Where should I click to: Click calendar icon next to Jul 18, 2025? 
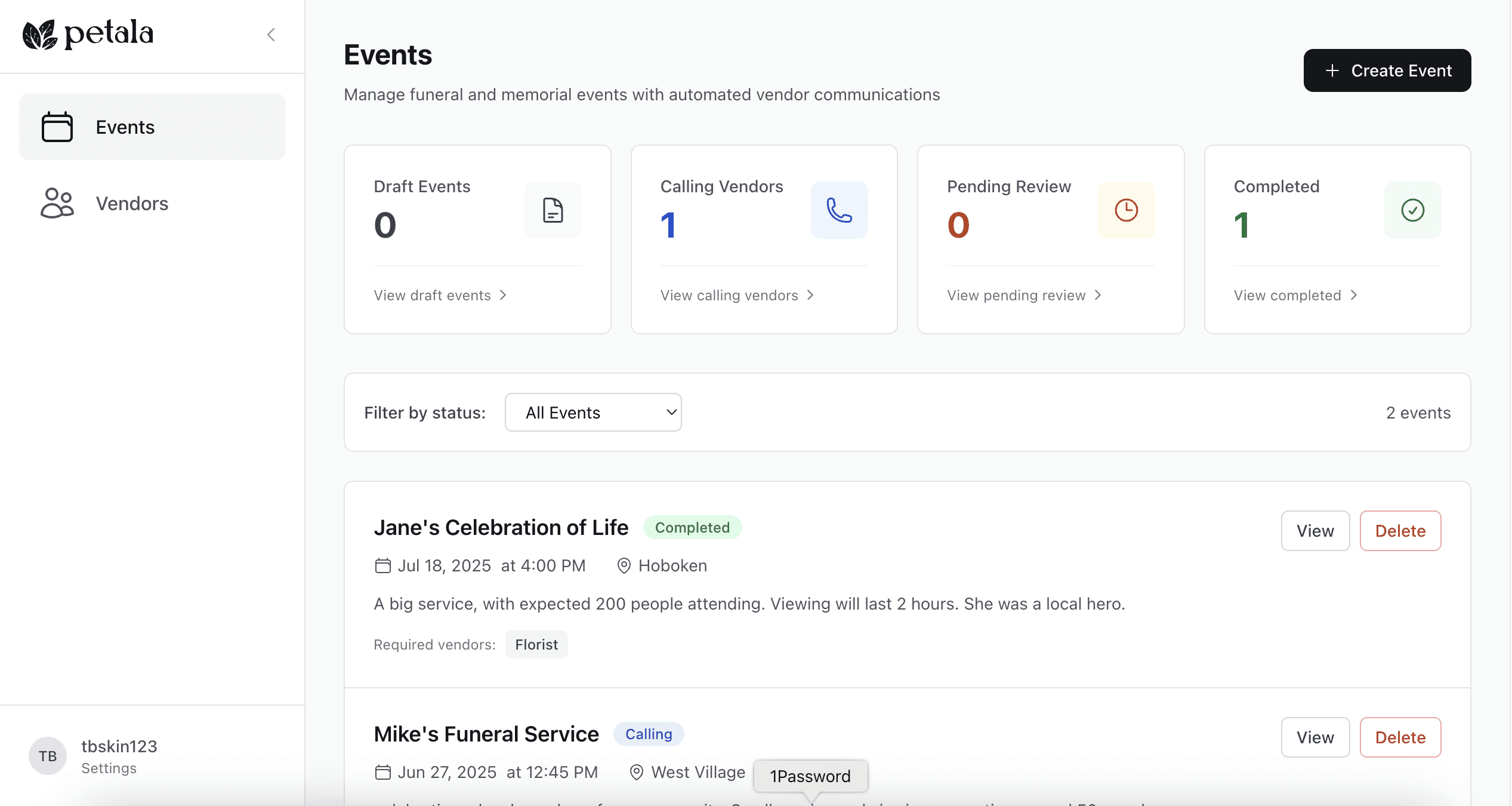click(382, 565)
